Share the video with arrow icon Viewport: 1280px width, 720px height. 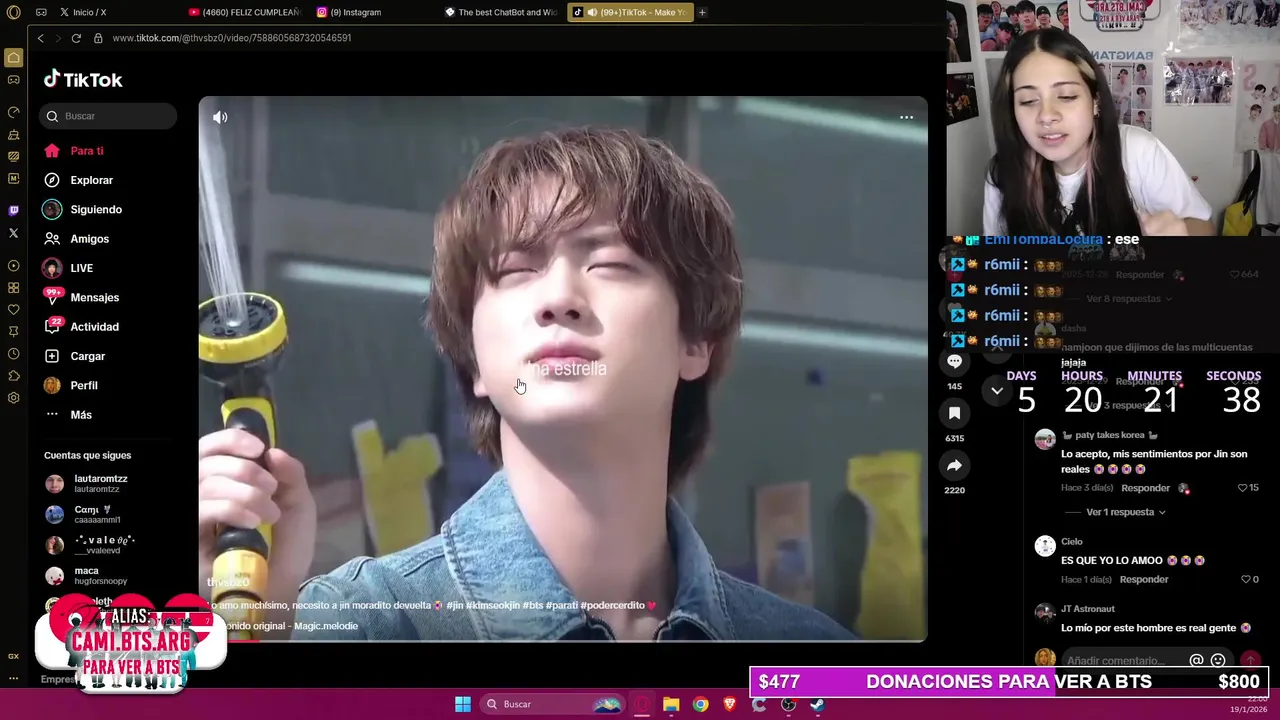tap(954, 465)
